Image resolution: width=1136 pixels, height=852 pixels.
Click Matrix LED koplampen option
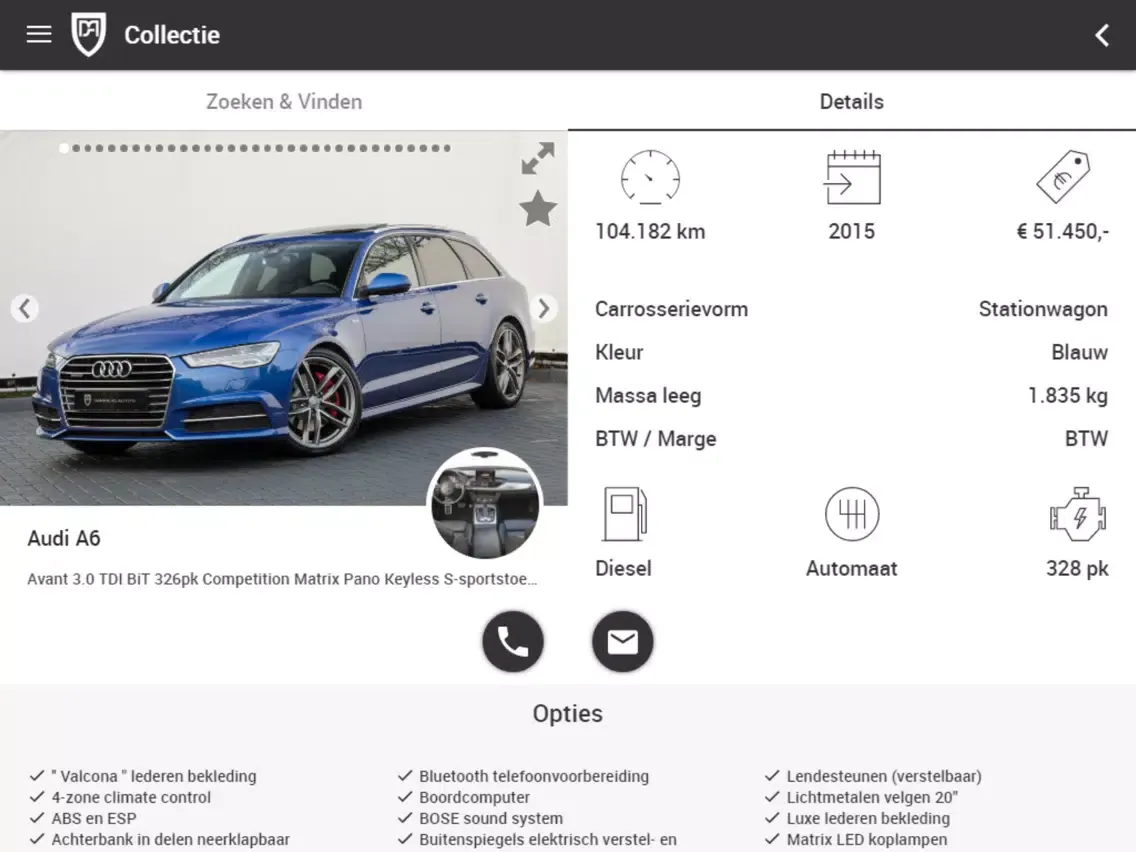(866, 839)
